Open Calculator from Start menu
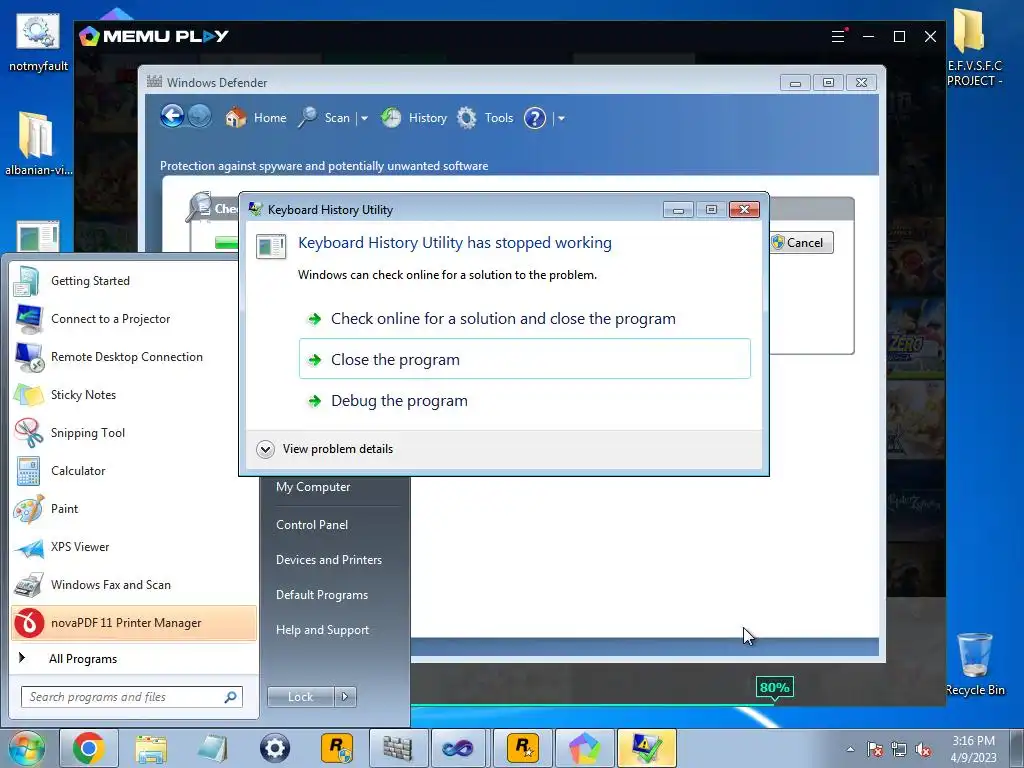Viewport: 1024px width, 768px height. (x=134, y=471)
